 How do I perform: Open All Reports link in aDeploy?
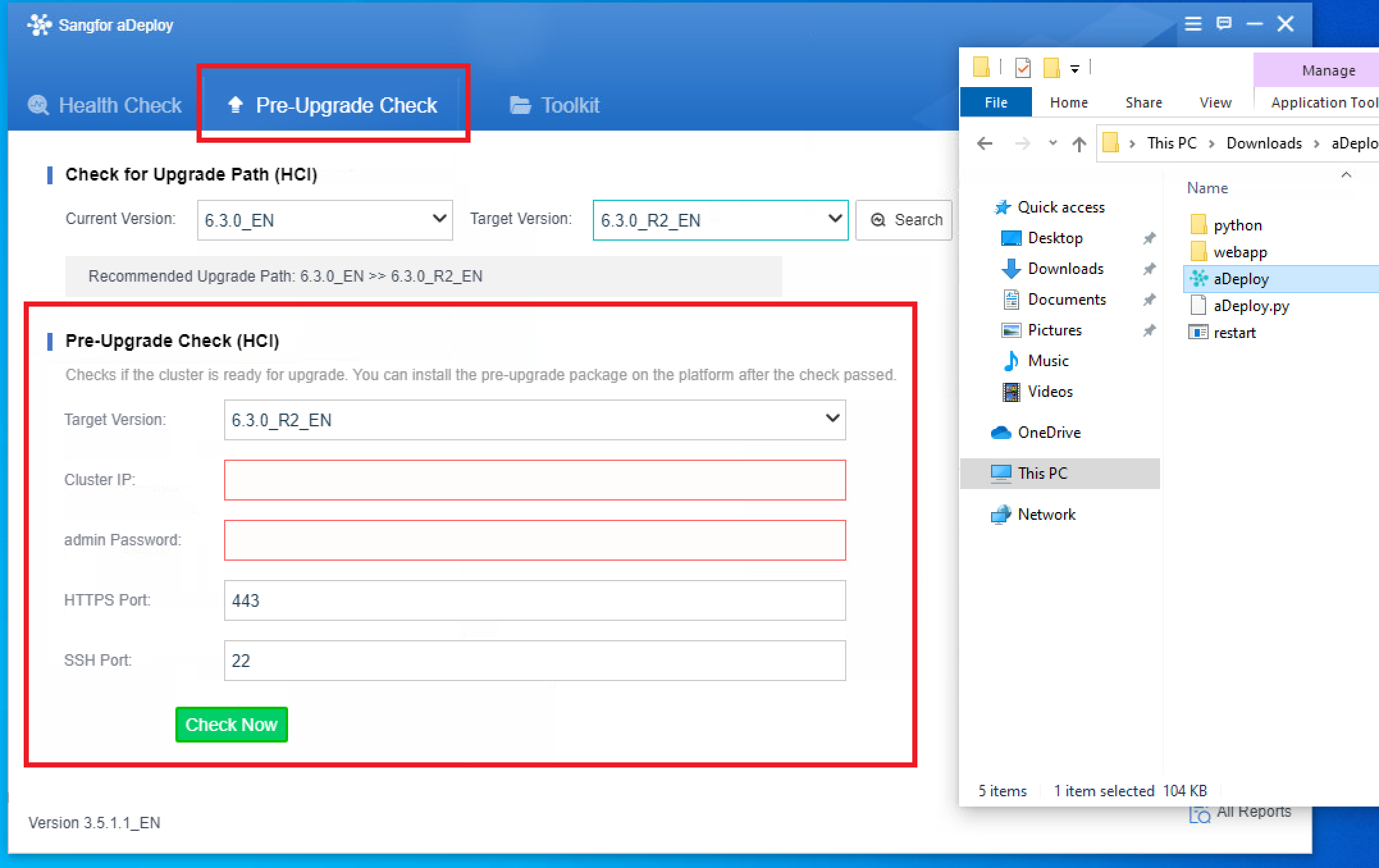coord(1241,813)
